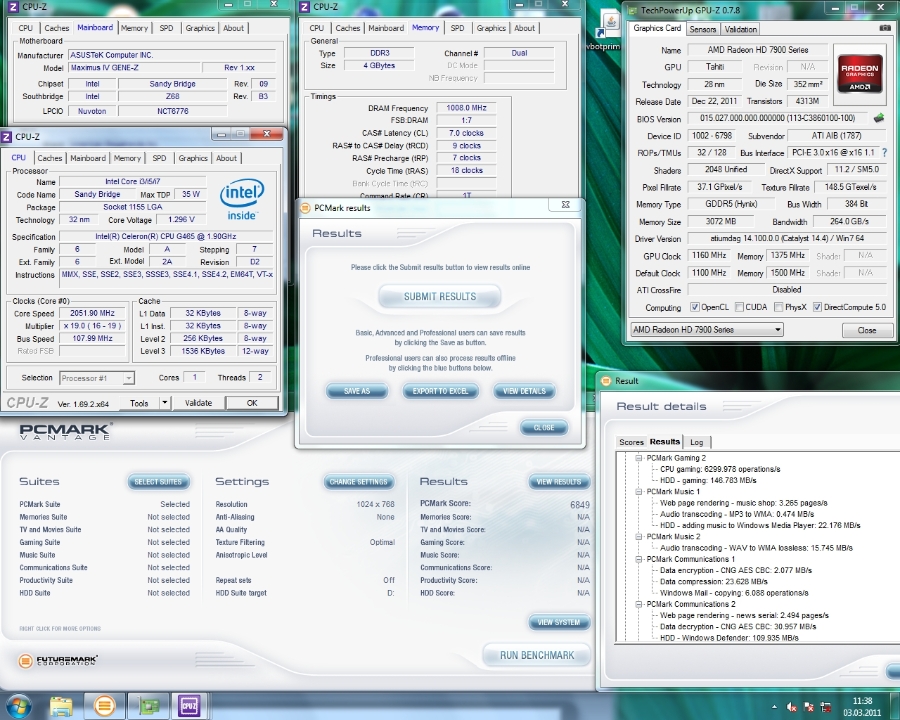Show hidden tray icons arrow
Viewport: 900px width, 720px height.
(774, 707)
